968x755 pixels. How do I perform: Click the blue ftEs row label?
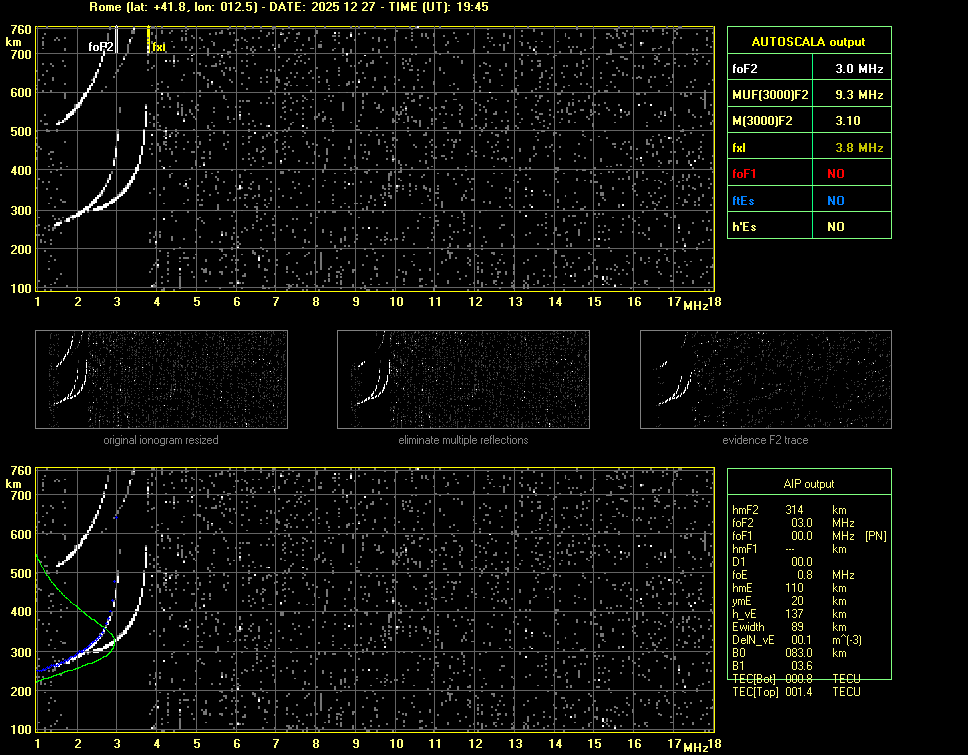point(743,200)
